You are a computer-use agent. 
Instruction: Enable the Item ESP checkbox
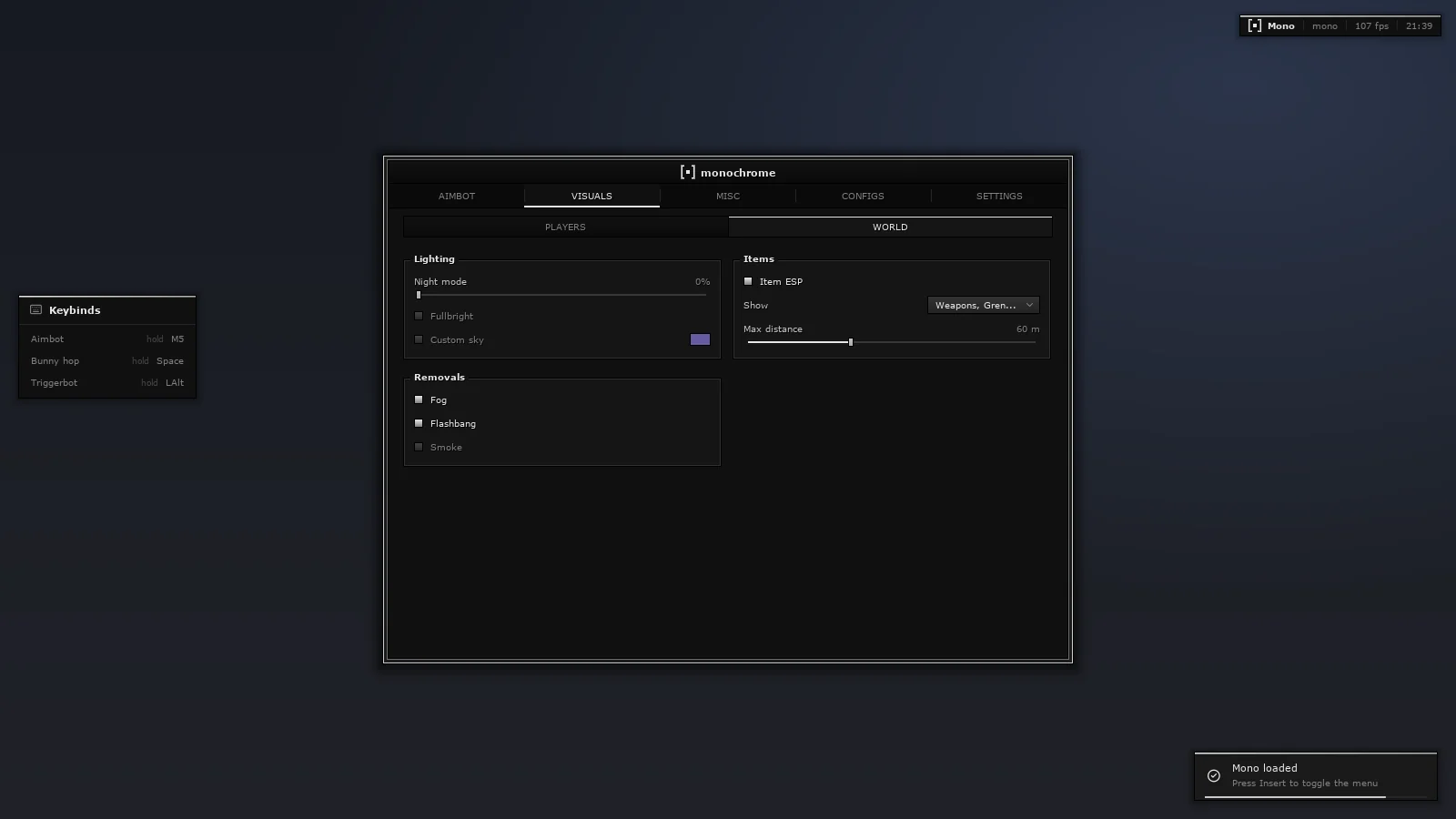coord(748,281)
